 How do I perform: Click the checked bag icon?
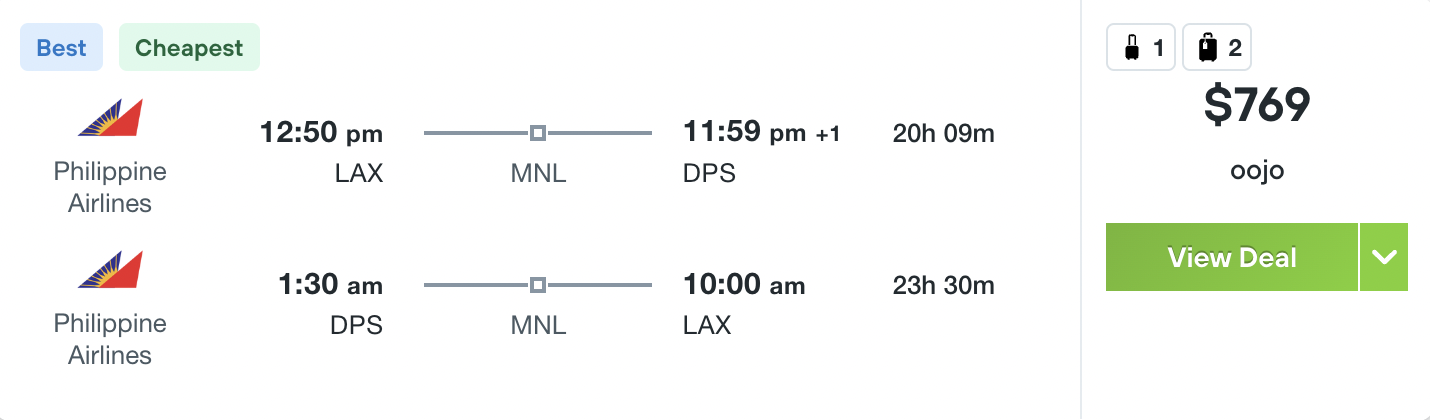point(1209,48)
